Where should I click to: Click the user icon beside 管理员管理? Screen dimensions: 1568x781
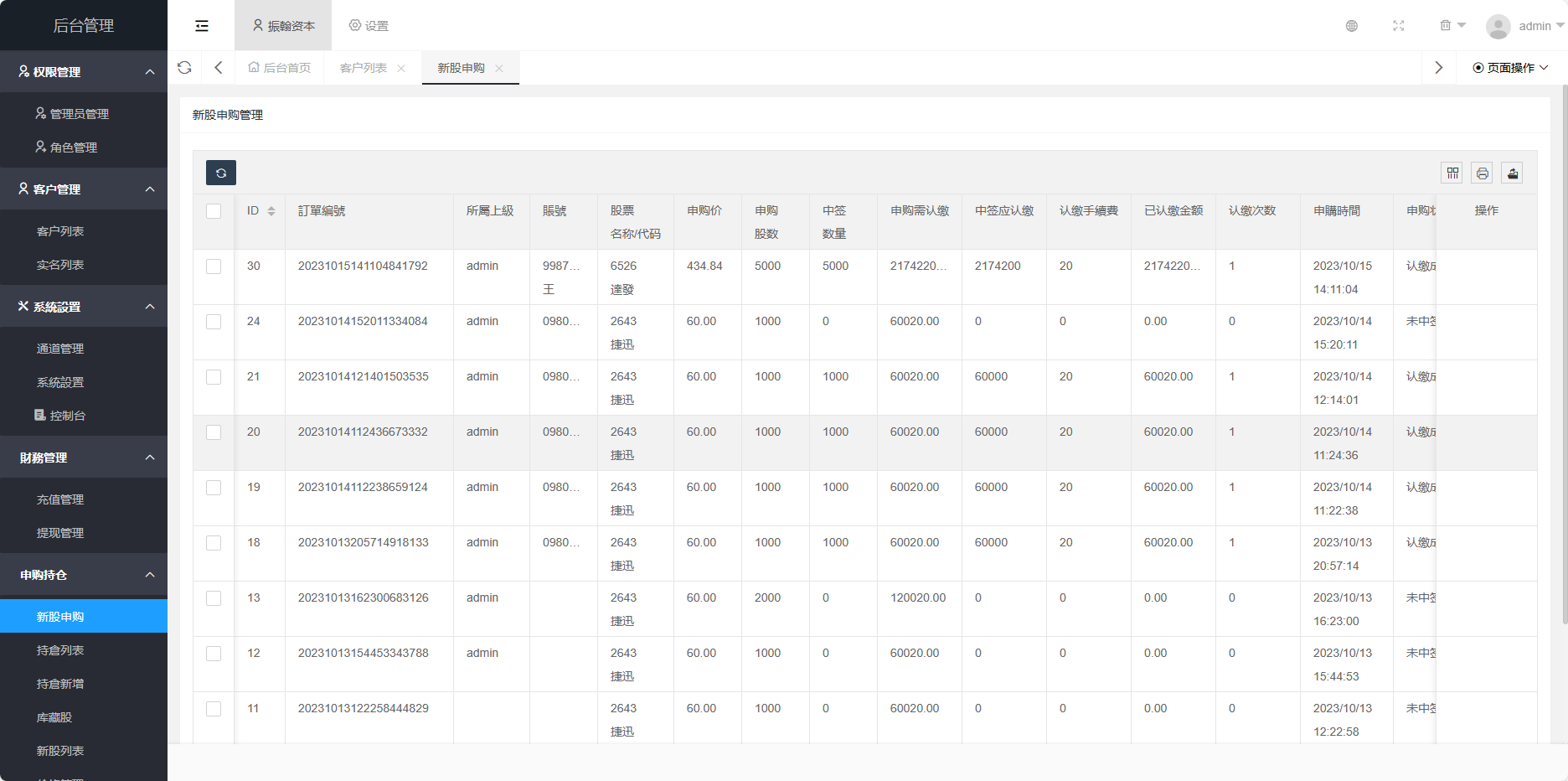click(x=40, y=113)
